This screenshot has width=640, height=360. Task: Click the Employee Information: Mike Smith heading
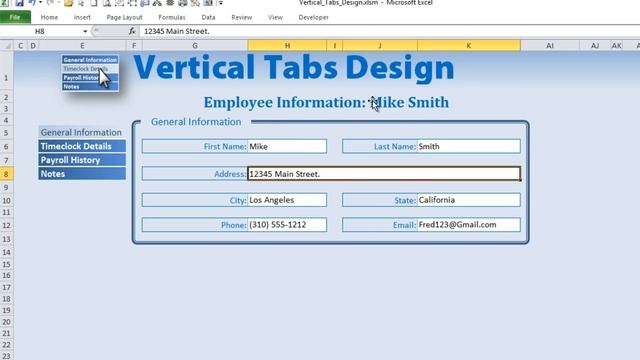[326, 102]
